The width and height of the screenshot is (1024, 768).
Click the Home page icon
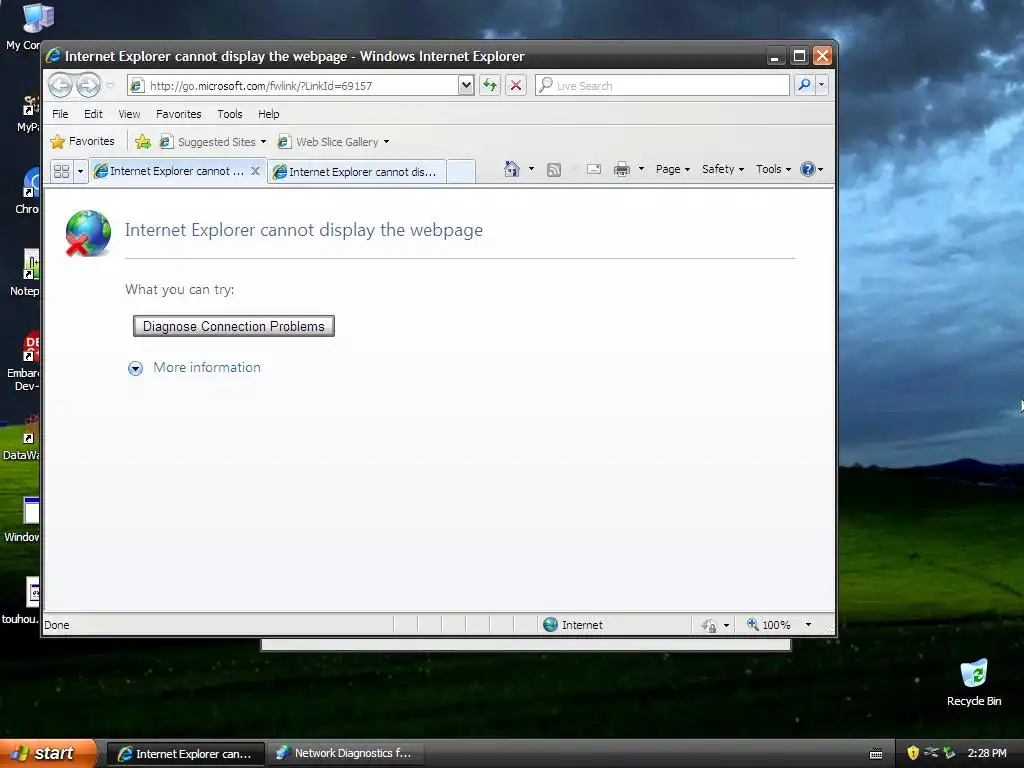point(511,169)
